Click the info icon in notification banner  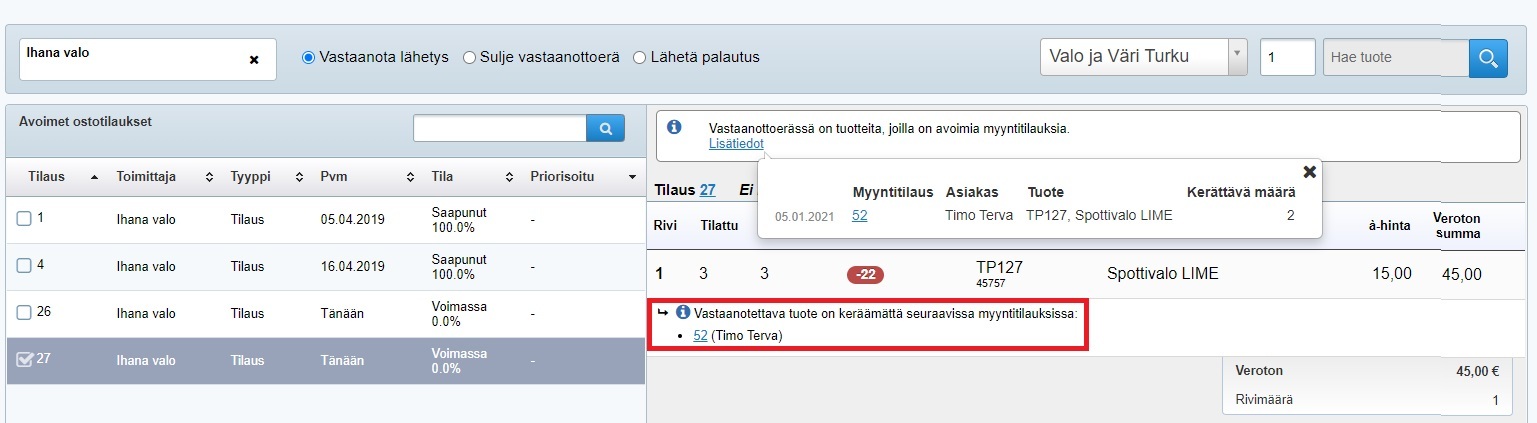674,127
